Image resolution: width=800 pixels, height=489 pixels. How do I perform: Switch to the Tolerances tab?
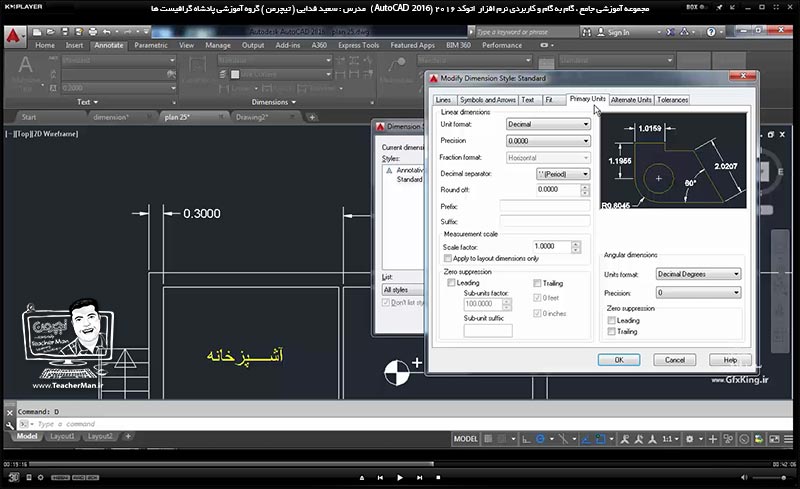point(672,100)
